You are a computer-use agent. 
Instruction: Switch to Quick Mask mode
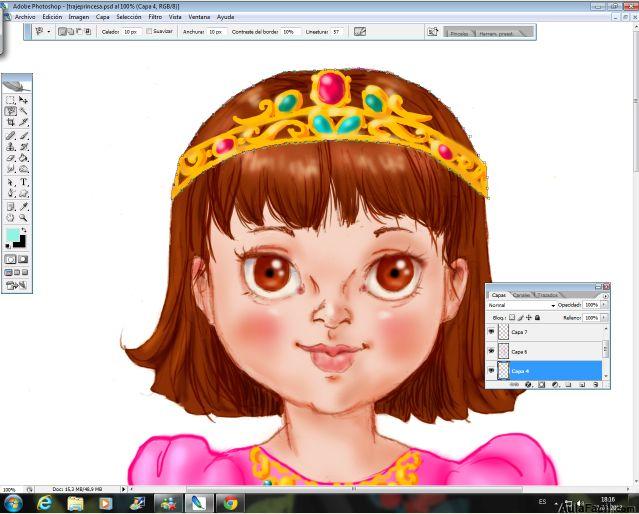[x=23, y=259]
